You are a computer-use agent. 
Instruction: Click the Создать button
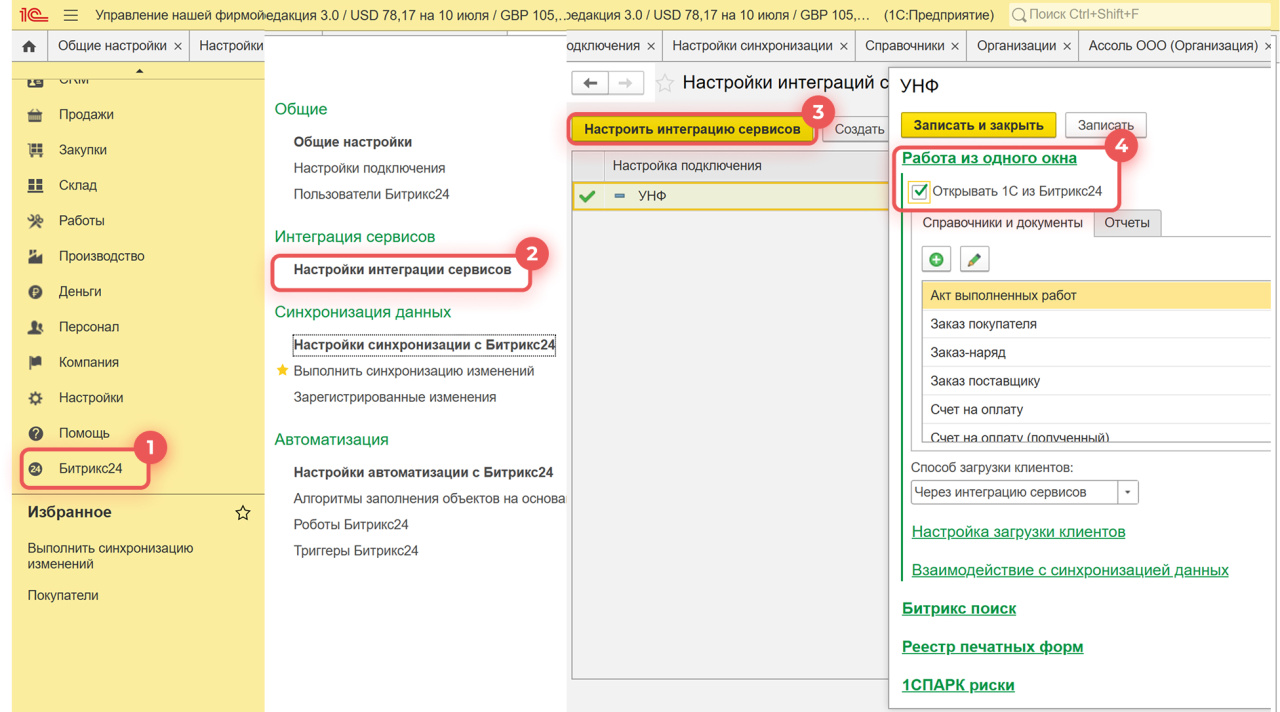point(858,129)
